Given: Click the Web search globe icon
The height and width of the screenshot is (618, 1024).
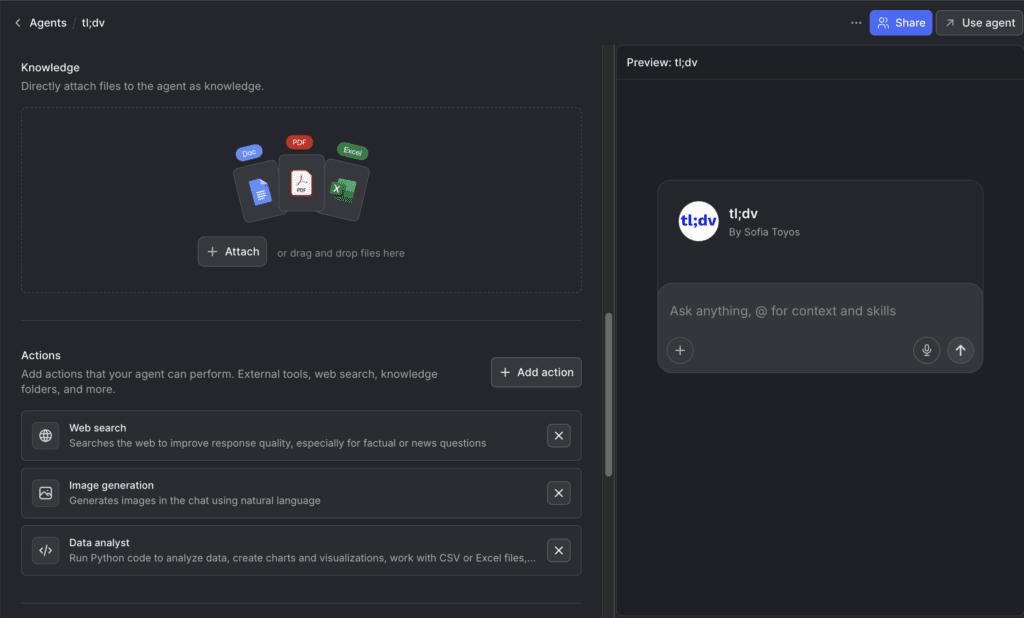Looking at the screenshot, I should click(x=46, y=436).
